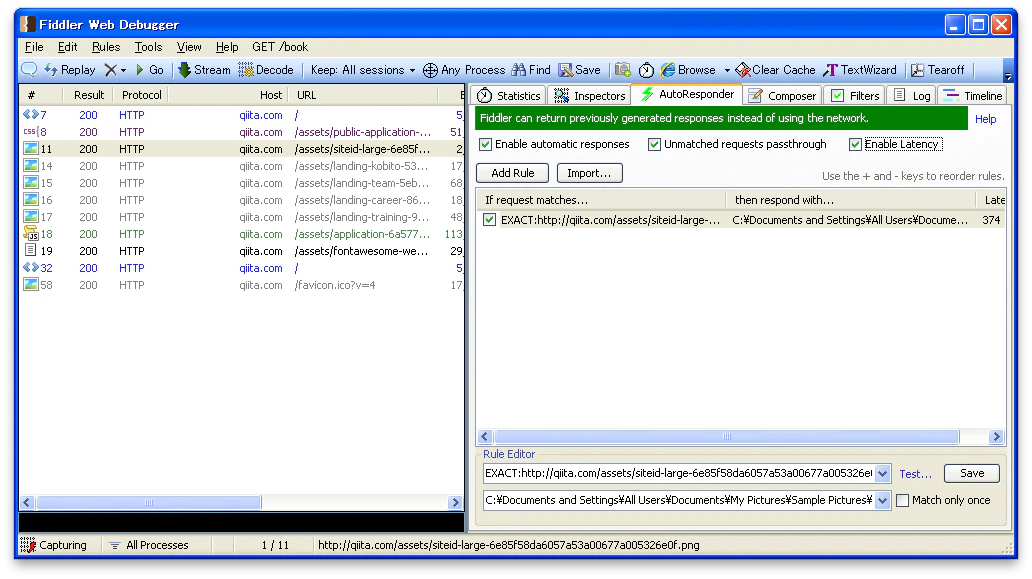Image resolution: width=1032 pixels, height=579 pixels.
Task: Open Find sessions tool
Action: pos(531,70)
